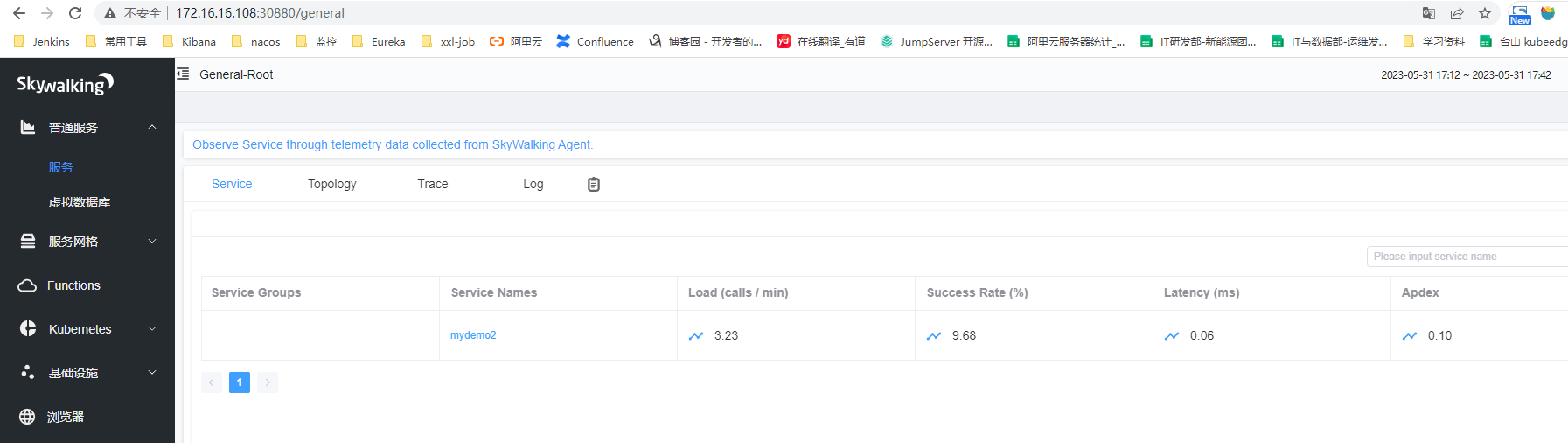The width and height of the screenshot is (1568, 443).
Task: Open the 监控 bookmark folder
Action: pos(317,41)
